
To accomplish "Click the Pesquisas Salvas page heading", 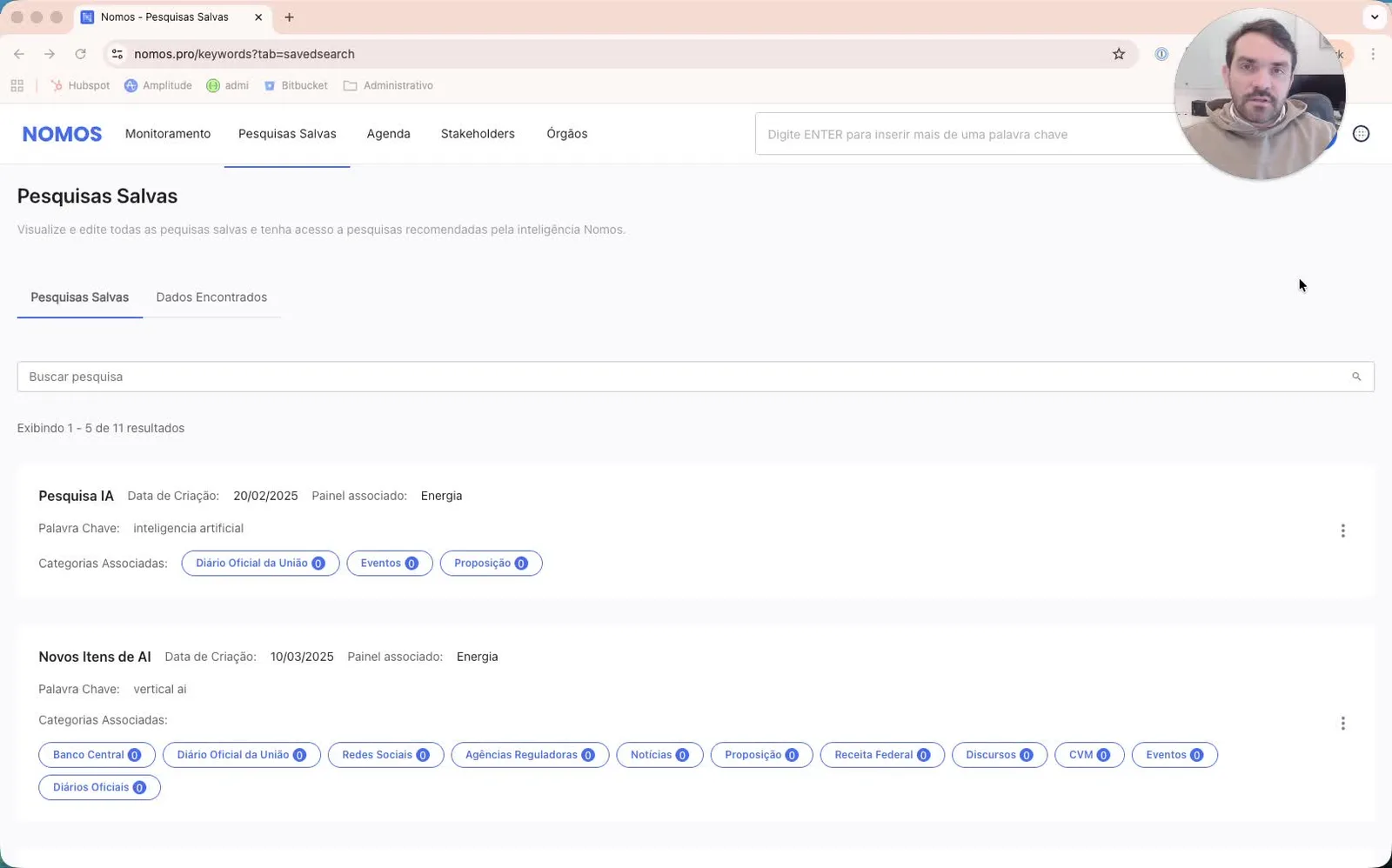I will point(97,197).
